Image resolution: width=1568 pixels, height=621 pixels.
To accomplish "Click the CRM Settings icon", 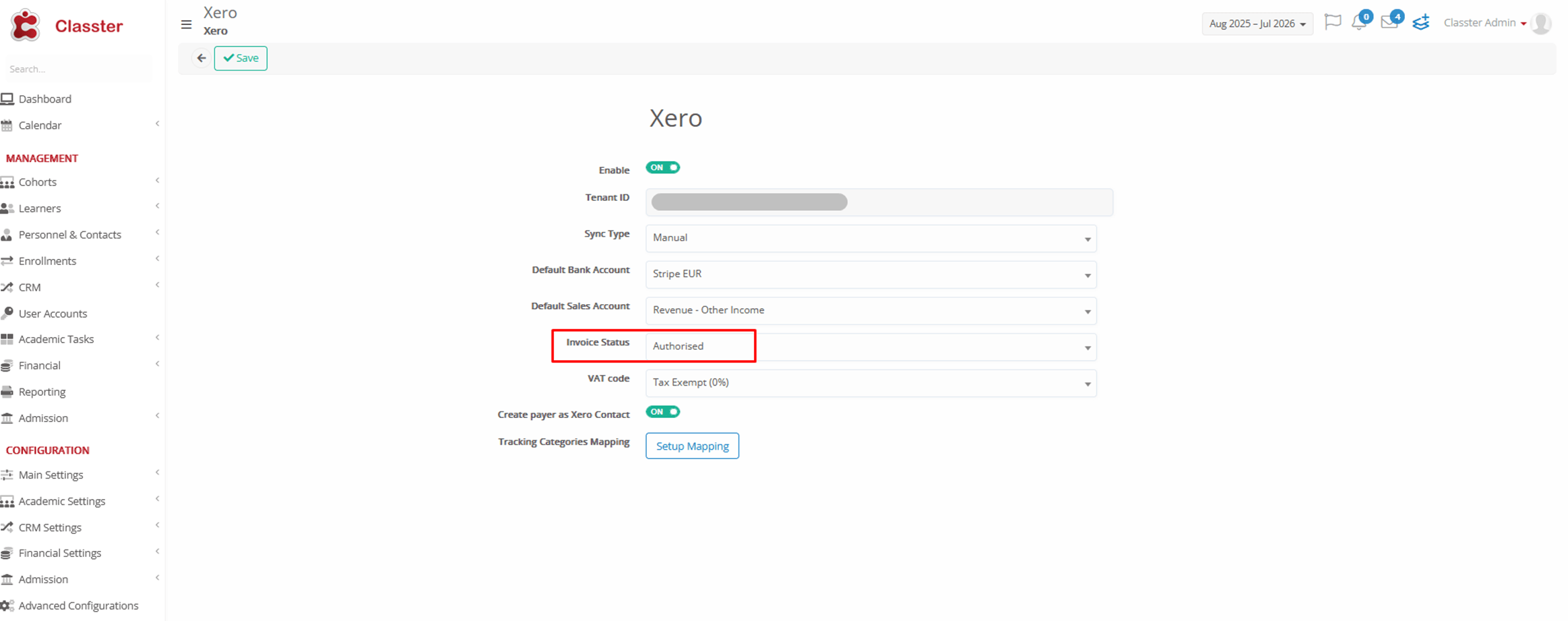I will click(7, 527).
